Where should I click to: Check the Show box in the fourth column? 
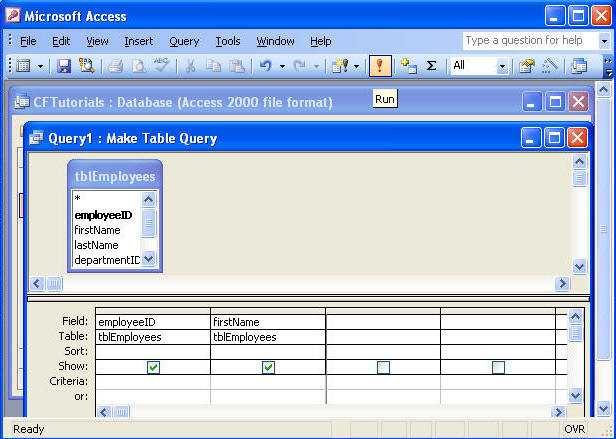tap(499, 367)
